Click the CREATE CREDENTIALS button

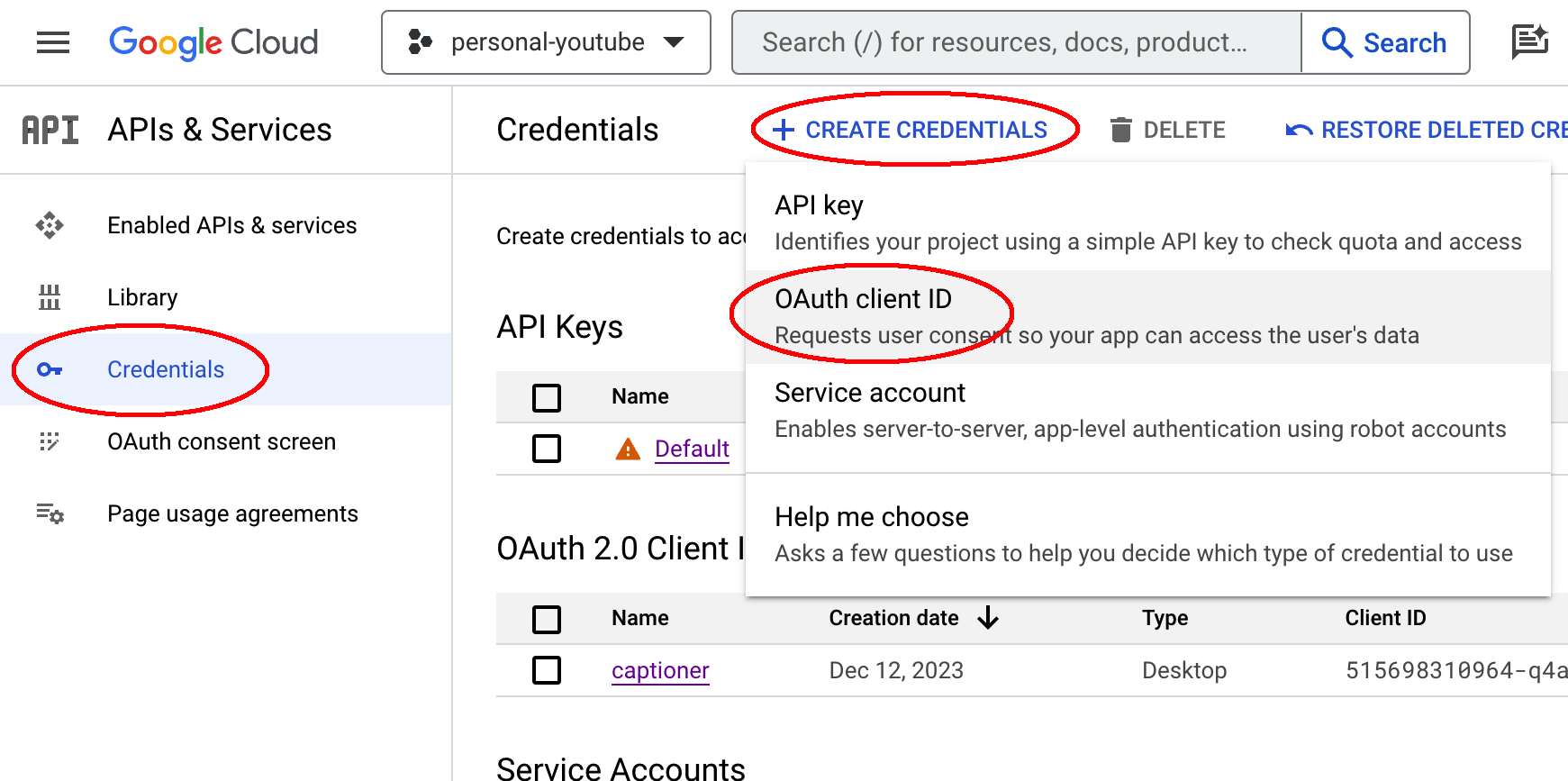(x=911, y=130)
